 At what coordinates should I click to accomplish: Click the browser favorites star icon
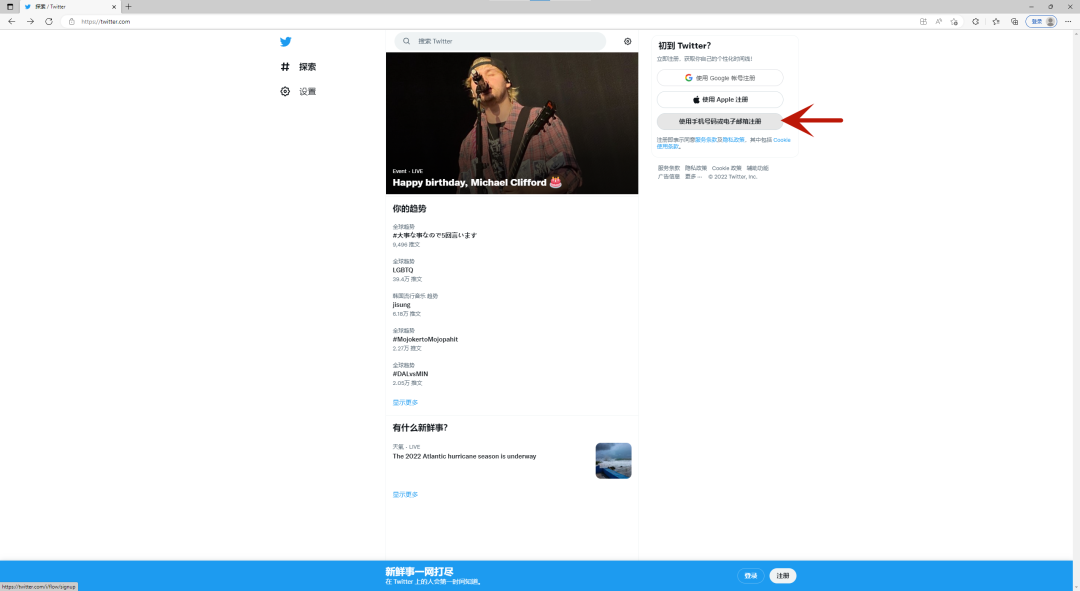pyautogui.click(x=996, y=21)
